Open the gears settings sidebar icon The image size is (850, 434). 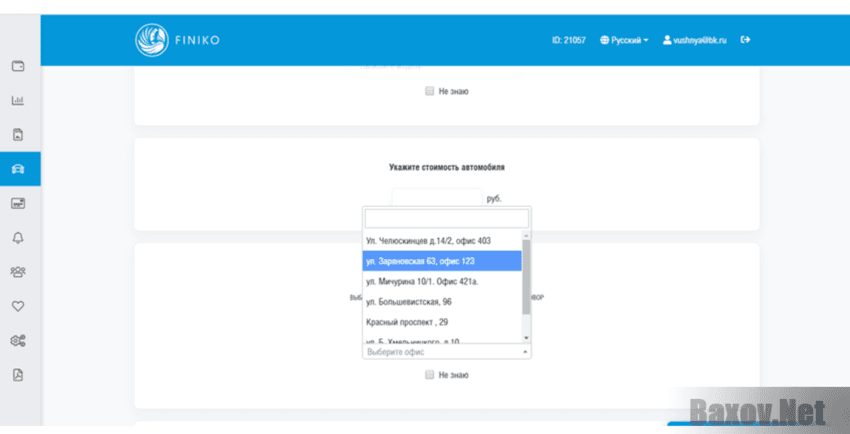18,340
